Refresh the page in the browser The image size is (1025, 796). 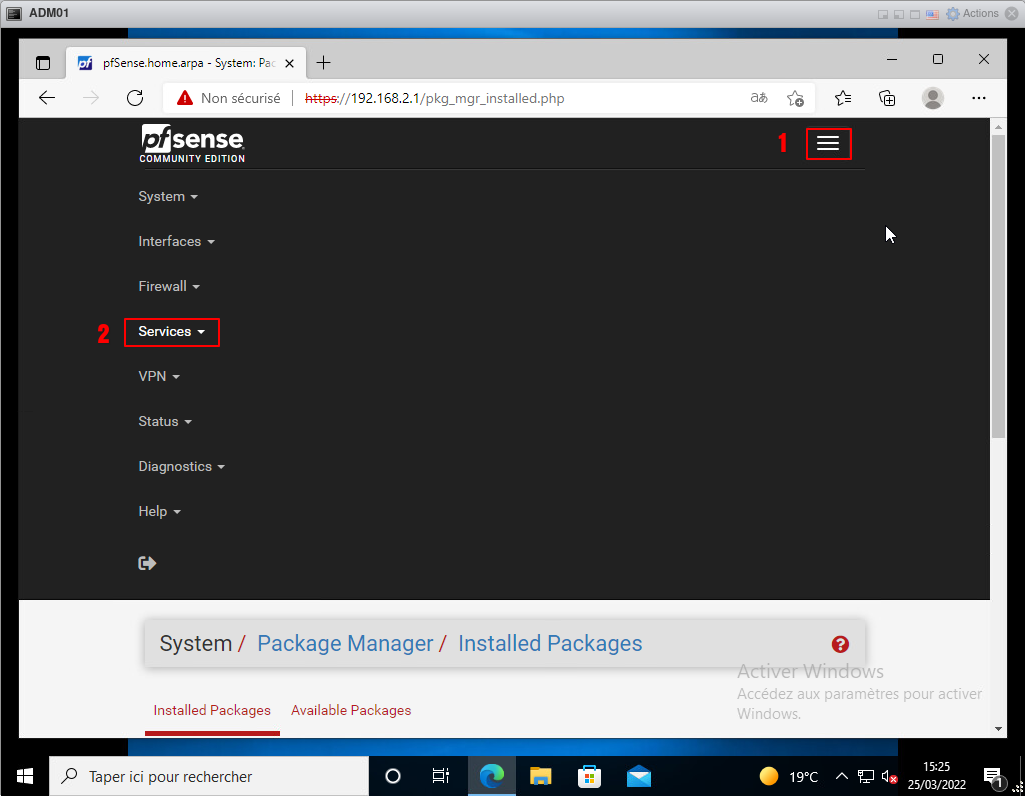(135, 98)
